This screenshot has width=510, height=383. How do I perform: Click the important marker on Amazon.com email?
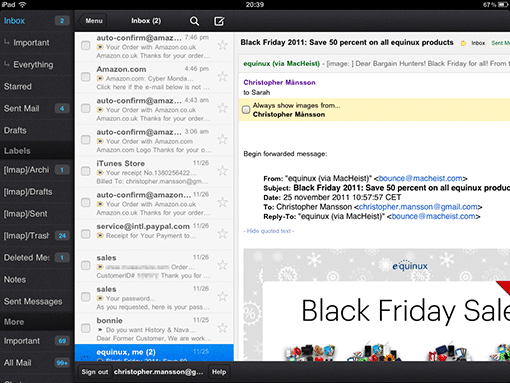[100, 79]
